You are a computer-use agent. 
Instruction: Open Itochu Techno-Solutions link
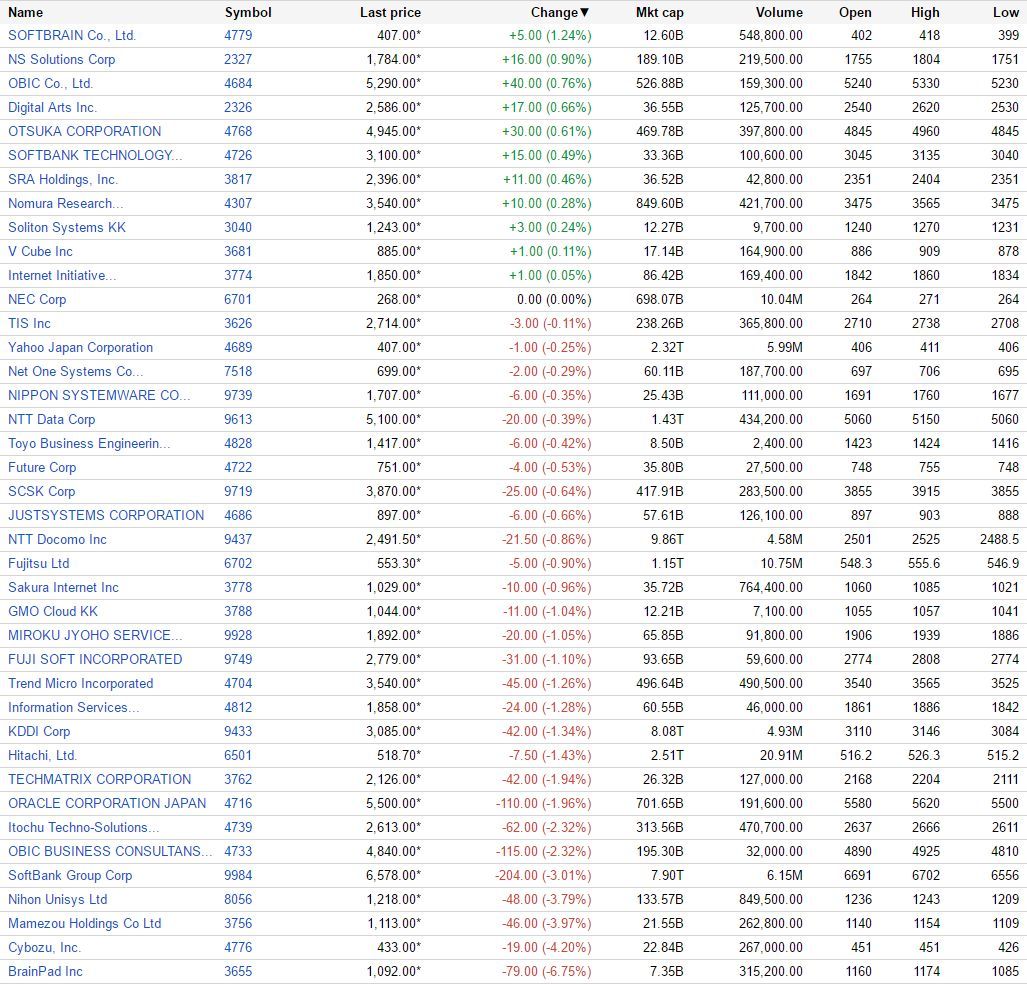[x=83, y=828]
